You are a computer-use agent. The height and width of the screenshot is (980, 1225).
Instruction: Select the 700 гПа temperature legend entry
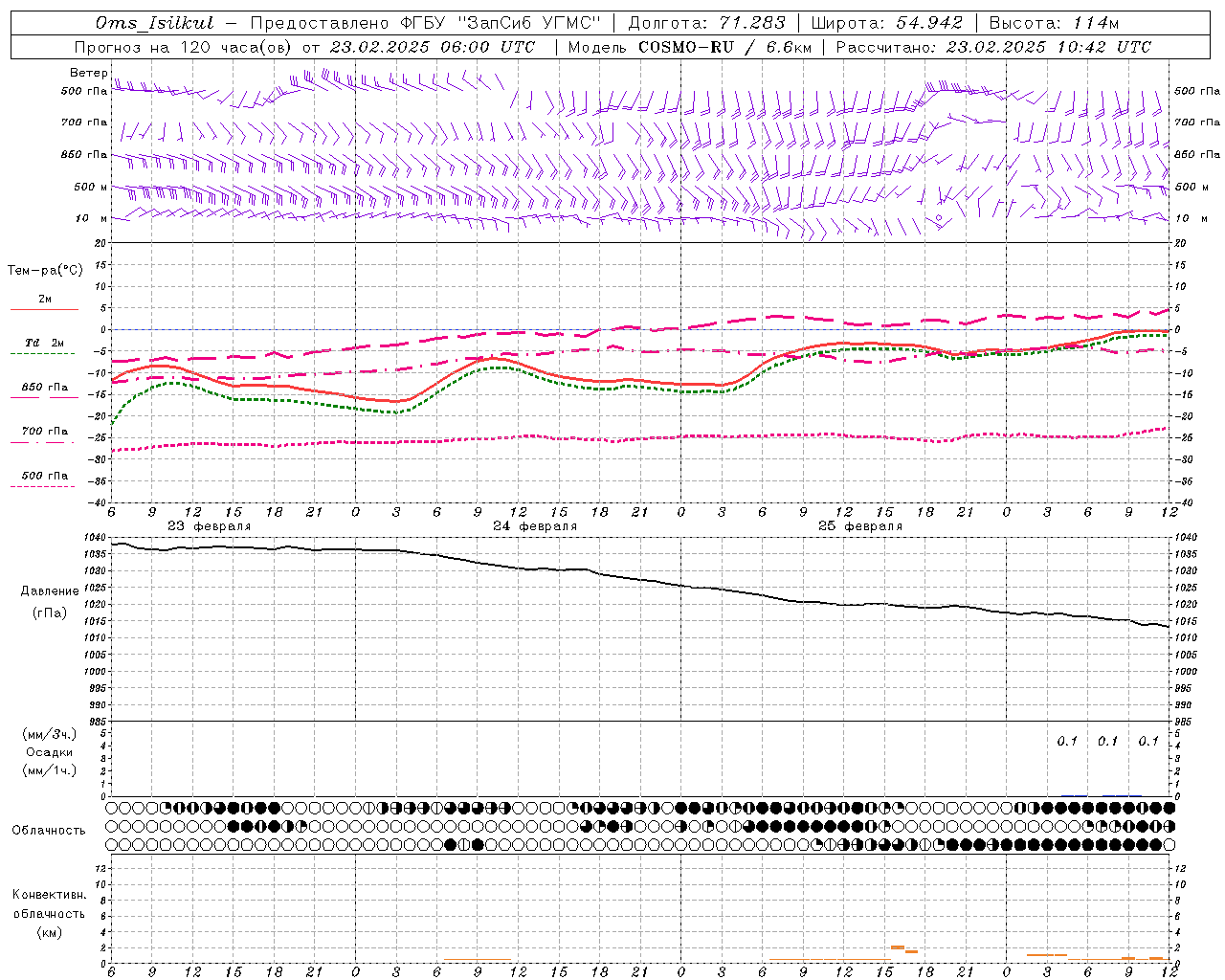(44, 431)
